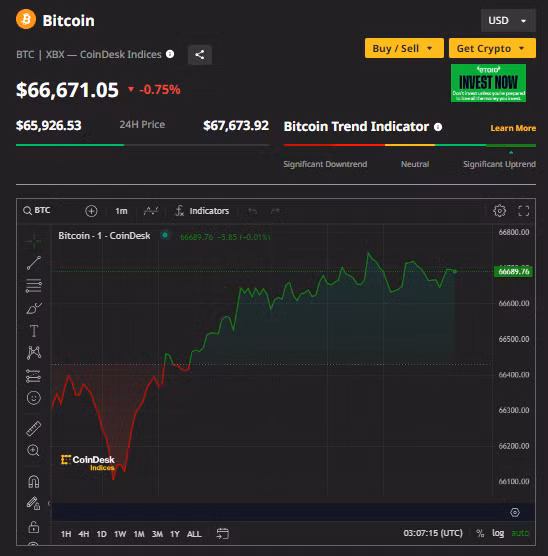Open the share button next to CoinDesk Indices
The height and width of the screenshot is (556, 548).
click(x=200, y=55)
